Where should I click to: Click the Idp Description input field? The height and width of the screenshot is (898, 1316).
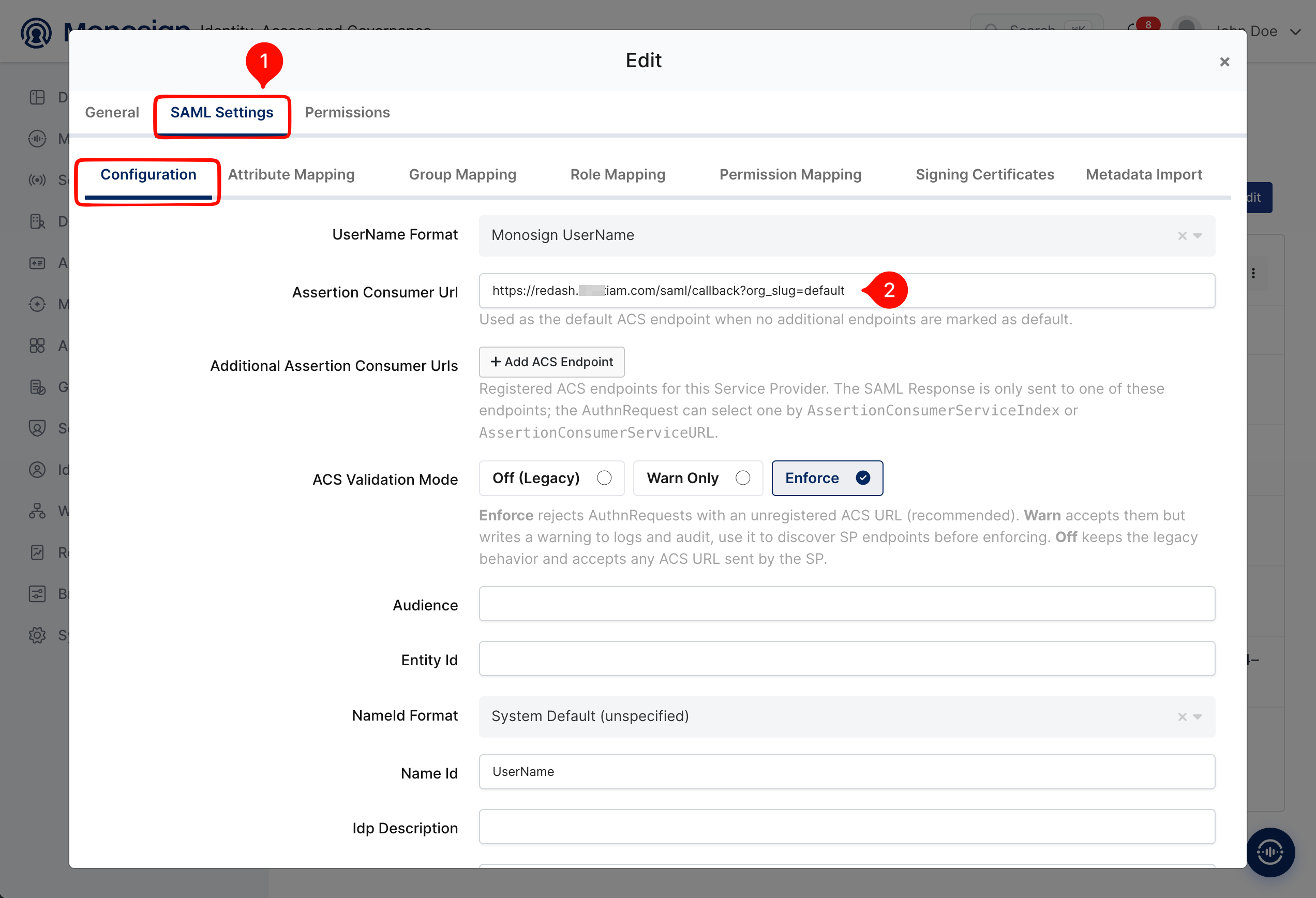click(x=847, y=827)
